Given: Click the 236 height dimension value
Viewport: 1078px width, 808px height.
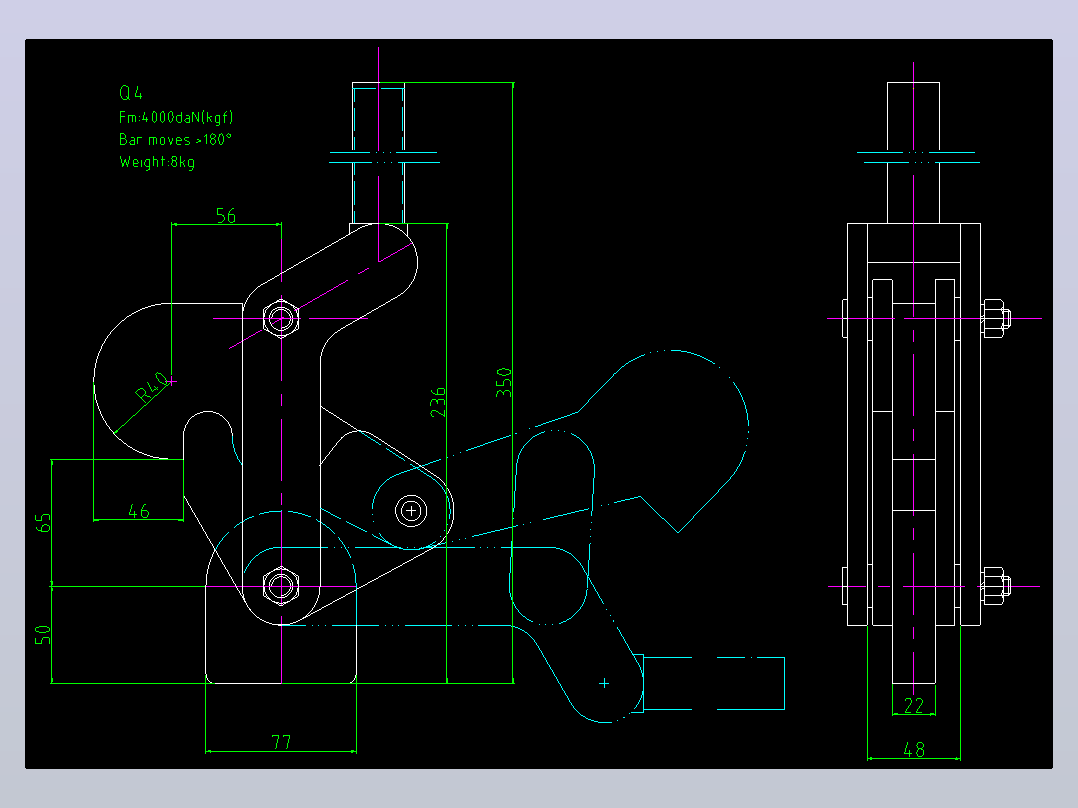Looking at the screenshot, I should click(x=438, y=402).
